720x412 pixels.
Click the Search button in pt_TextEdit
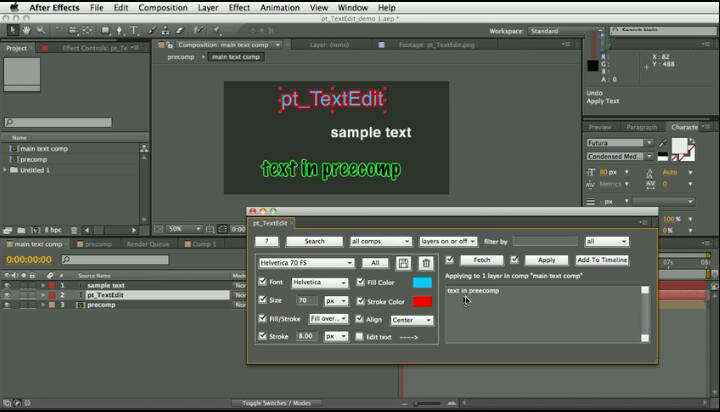coord(315,241)
